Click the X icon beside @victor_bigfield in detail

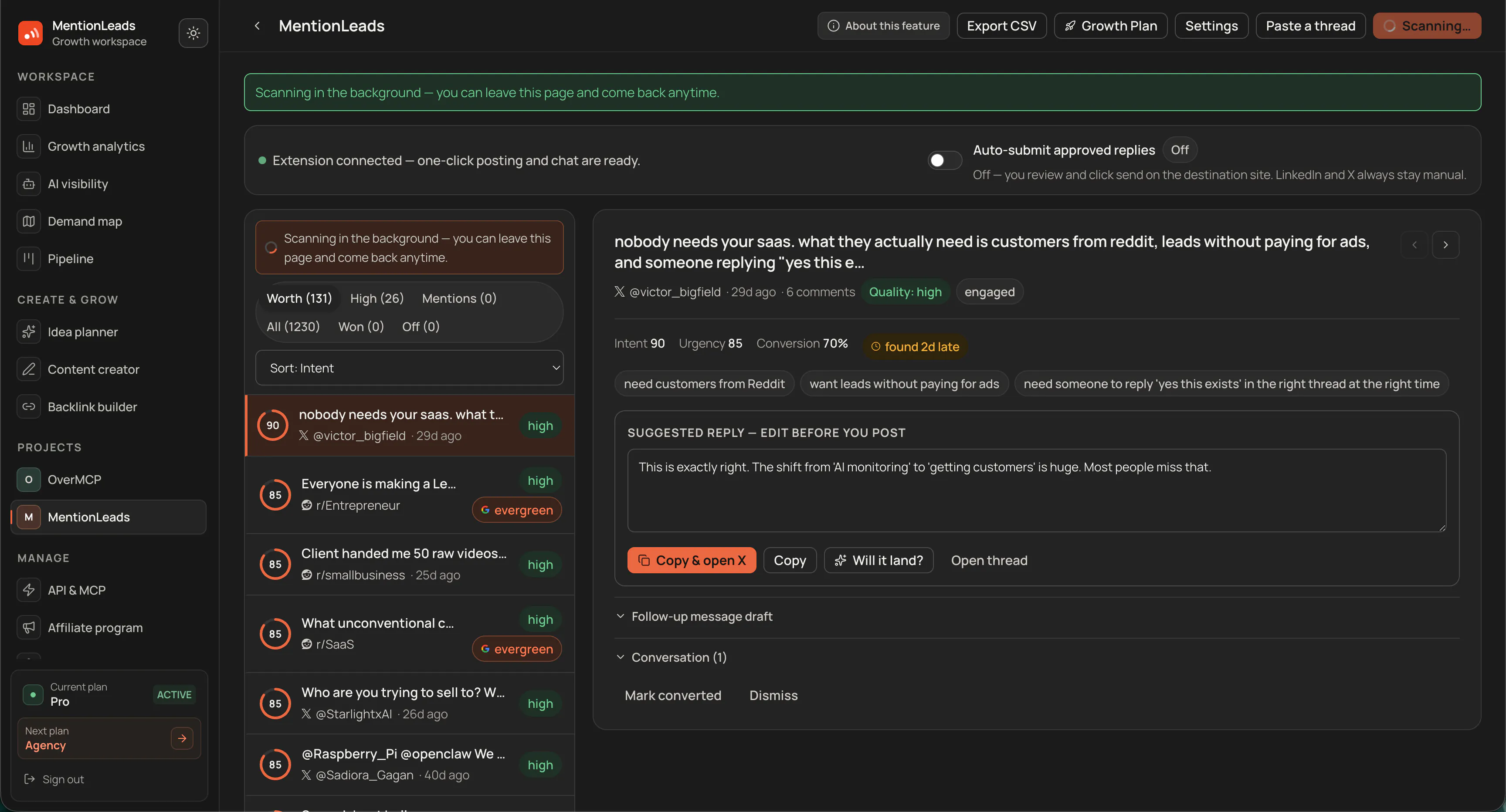pos(619,292)
